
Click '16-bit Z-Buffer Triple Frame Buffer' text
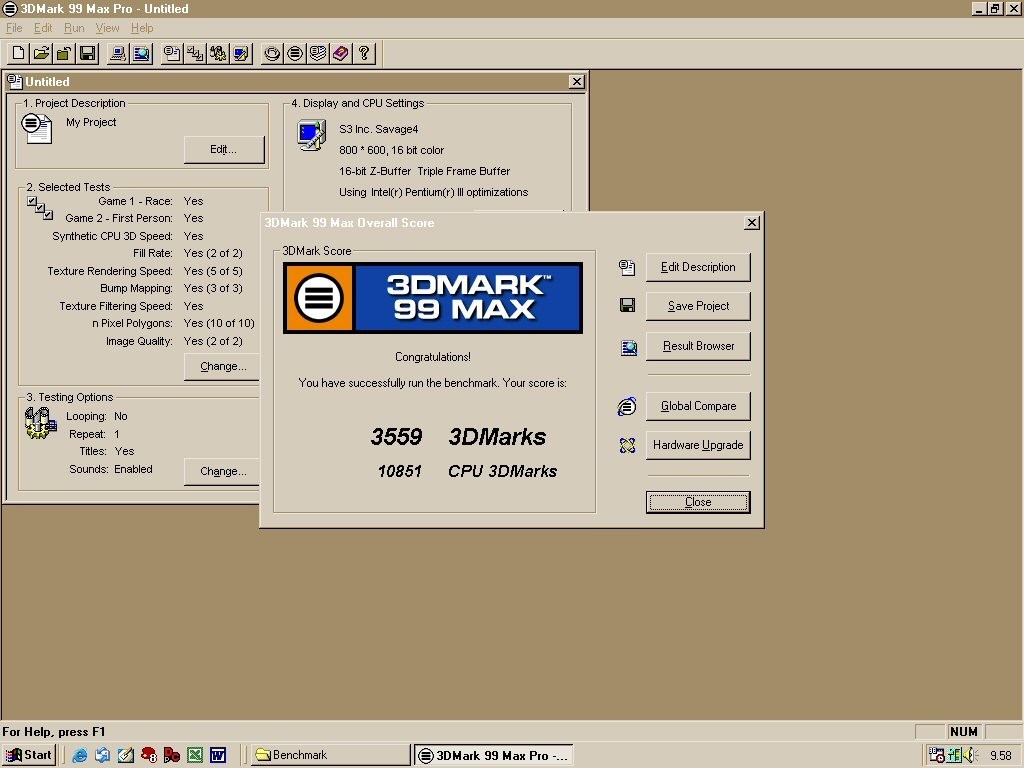[424, 171]
